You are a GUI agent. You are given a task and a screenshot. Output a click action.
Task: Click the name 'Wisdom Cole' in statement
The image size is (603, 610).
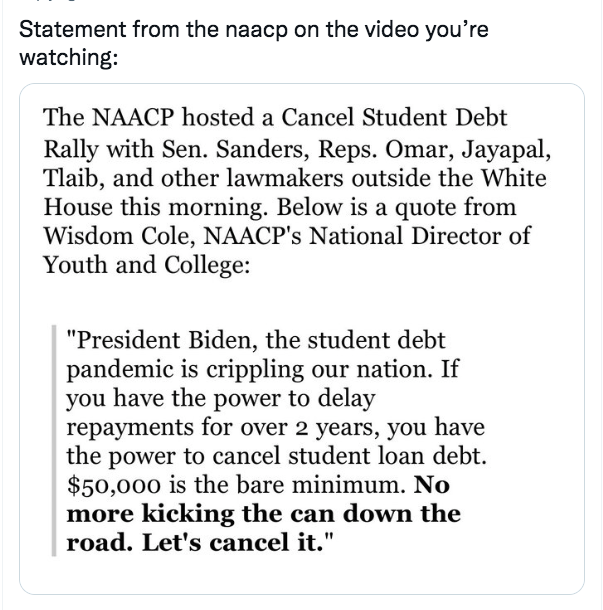coord(119,236)
